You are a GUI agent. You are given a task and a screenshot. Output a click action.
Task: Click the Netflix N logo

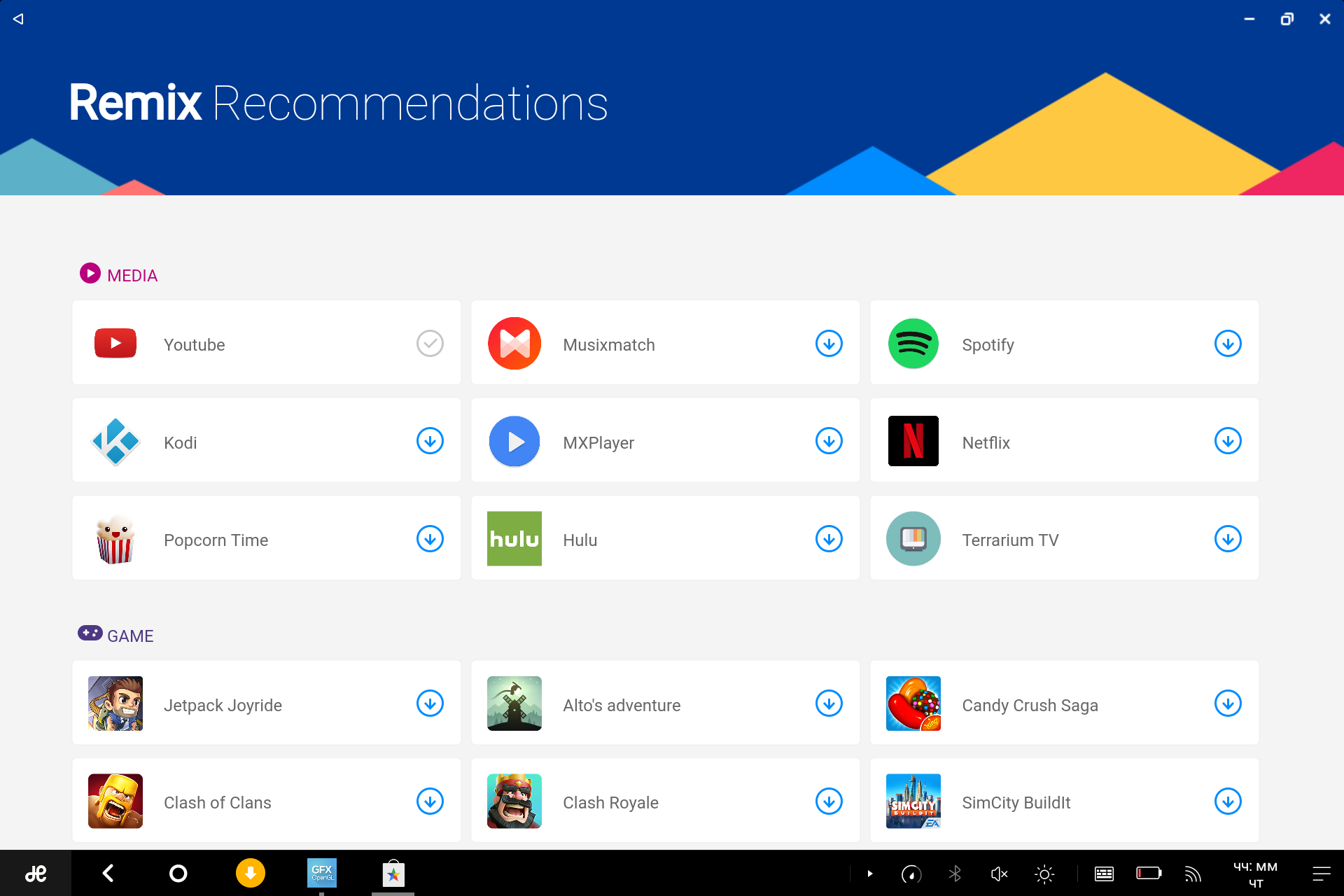pyautogui.click(x=913, y=441)
